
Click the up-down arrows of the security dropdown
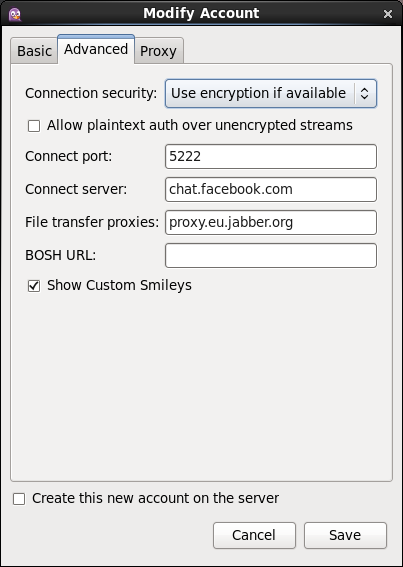point(365,94)
